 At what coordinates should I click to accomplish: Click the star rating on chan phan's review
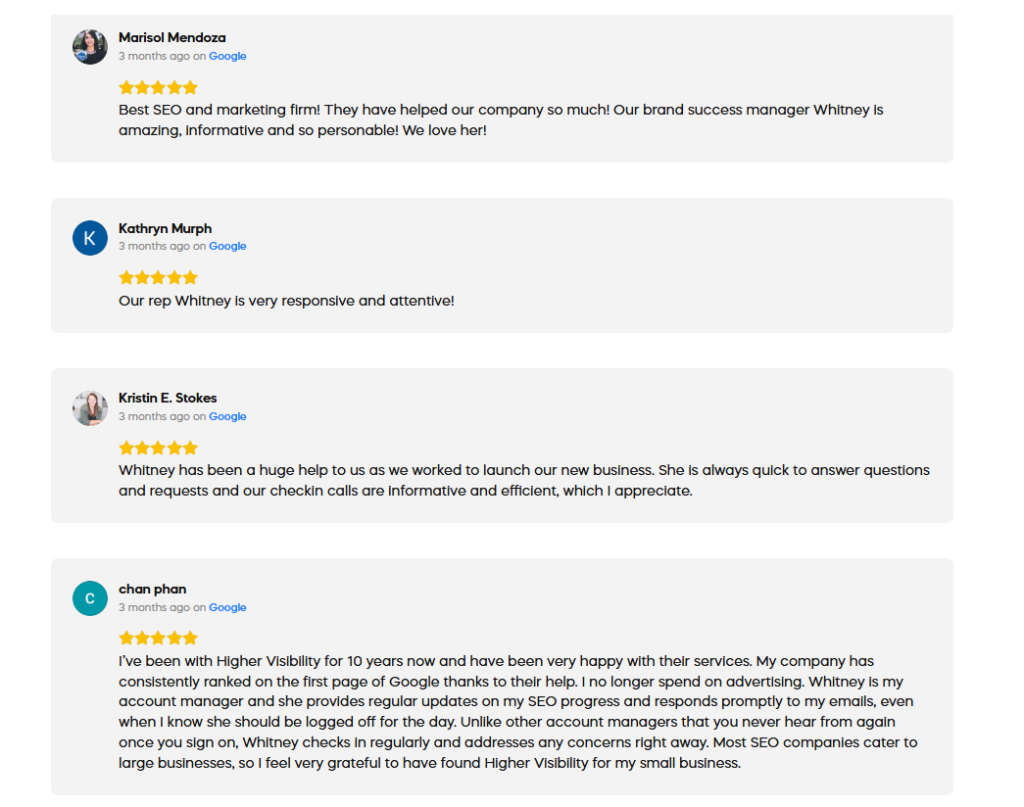point(158,638)
